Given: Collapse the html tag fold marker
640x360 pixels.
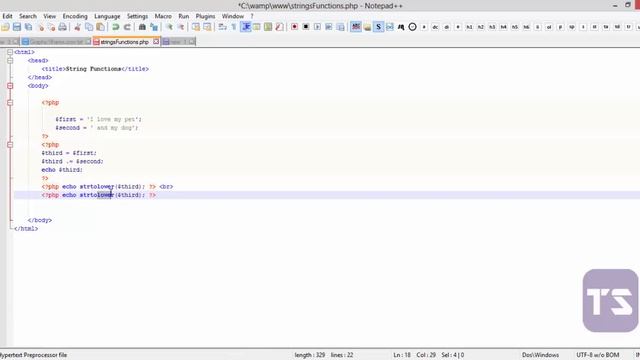Looking at the screenshot, I should pos(10,52).
